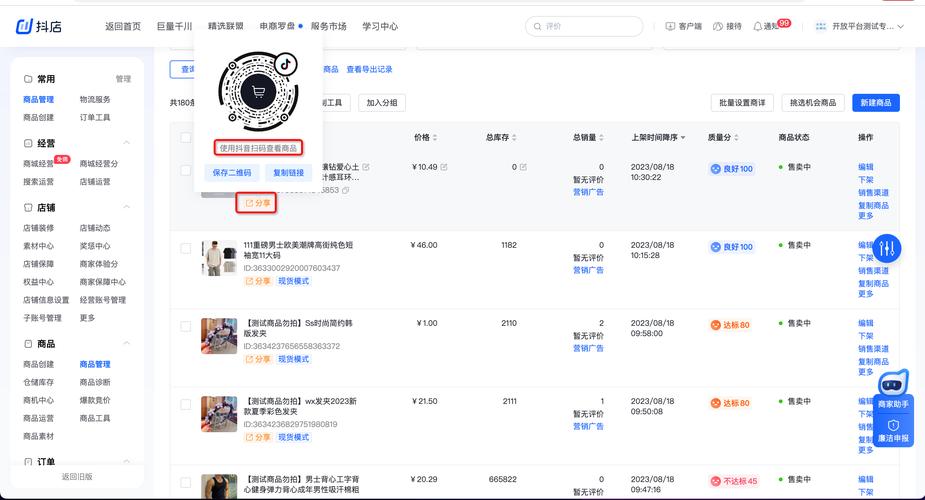925x500 pixels.
Task: Click 分享 under Ss时尚简约韩版发夹
Action: point(258,359)
